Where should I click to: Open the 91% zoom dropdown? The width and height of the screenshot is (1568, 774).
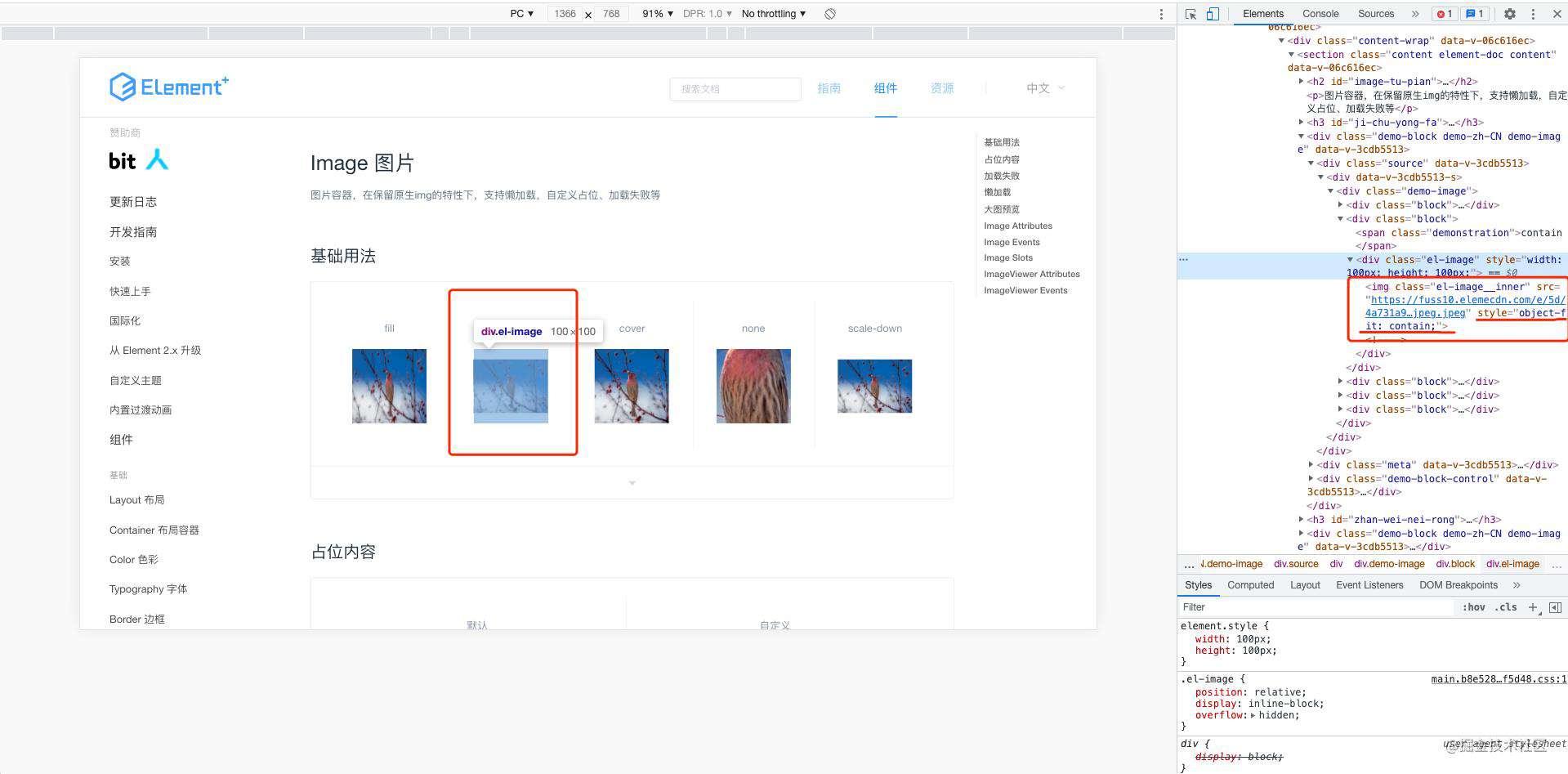(x=658, y=14)
